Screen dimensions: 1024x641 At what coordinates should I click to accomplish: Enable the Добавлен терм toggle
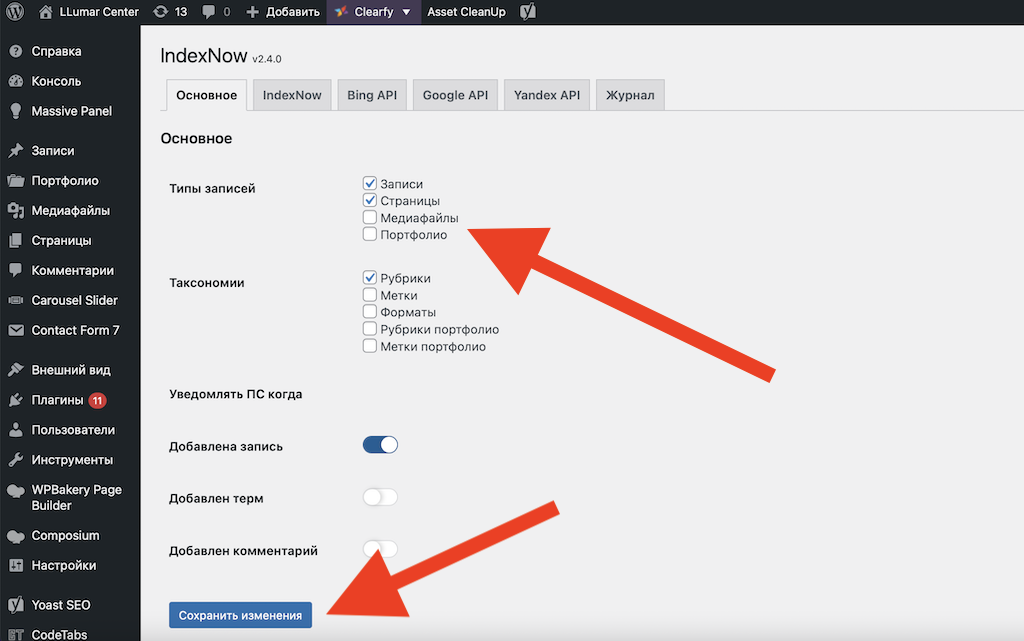click(380, 497)
